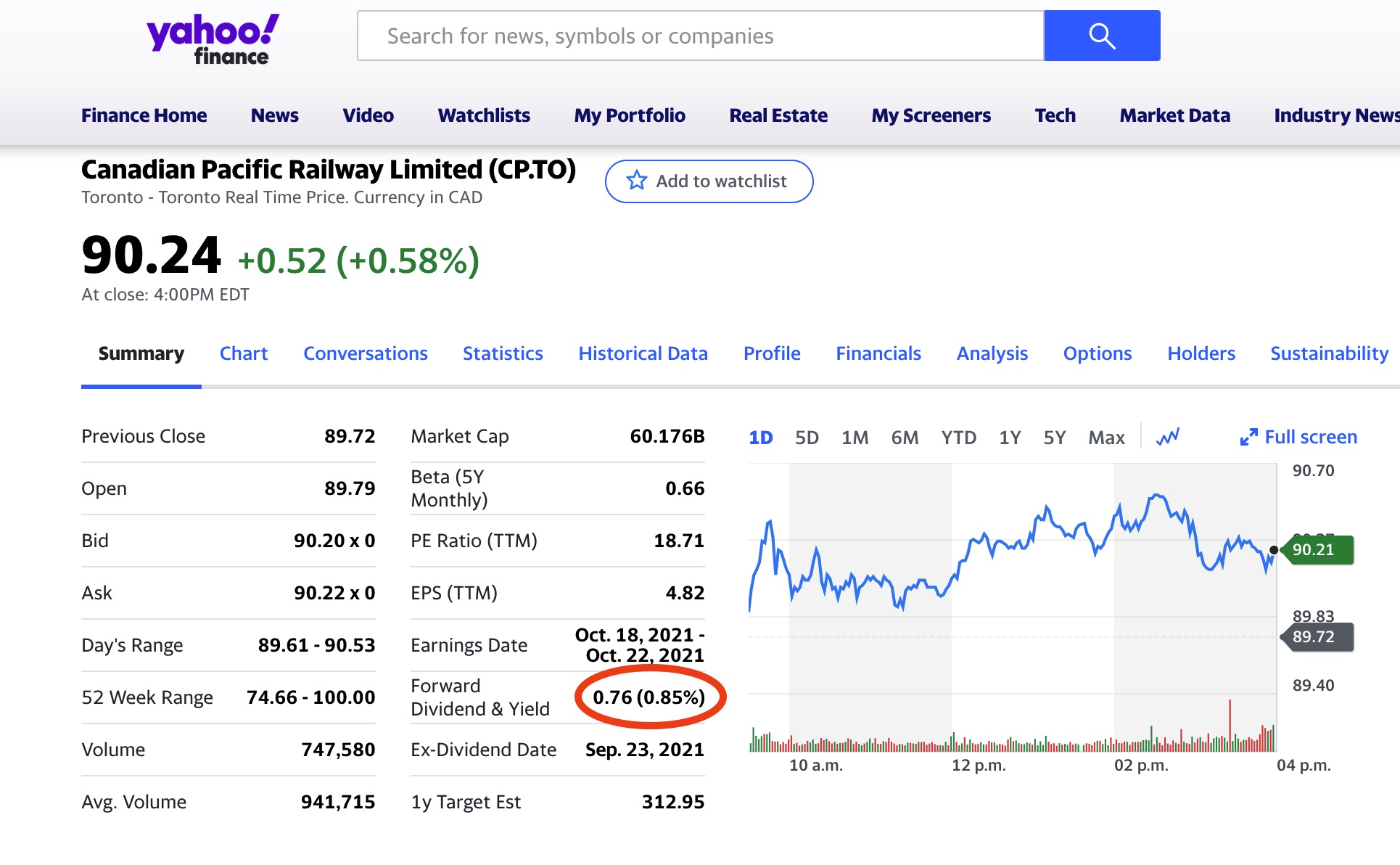The width and height of the screenshot is (1400, 865).
Task: Click the Canadian Pacific Railway Limited heading
Action: point(329,169)
